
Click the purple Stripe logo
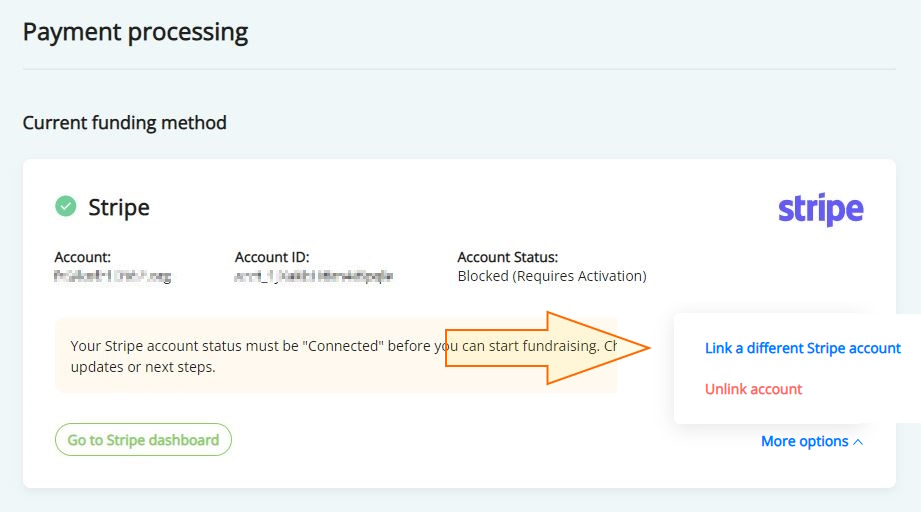[821, 209]
